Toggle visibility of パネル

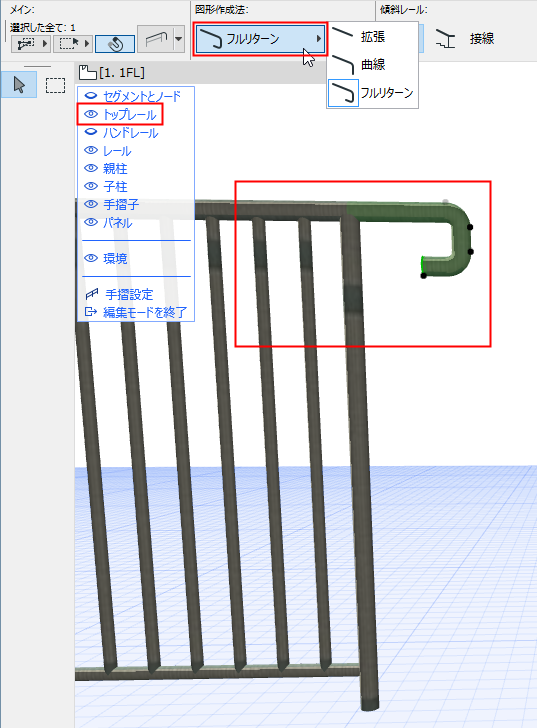pyautogui.click(x=91, y=222)
